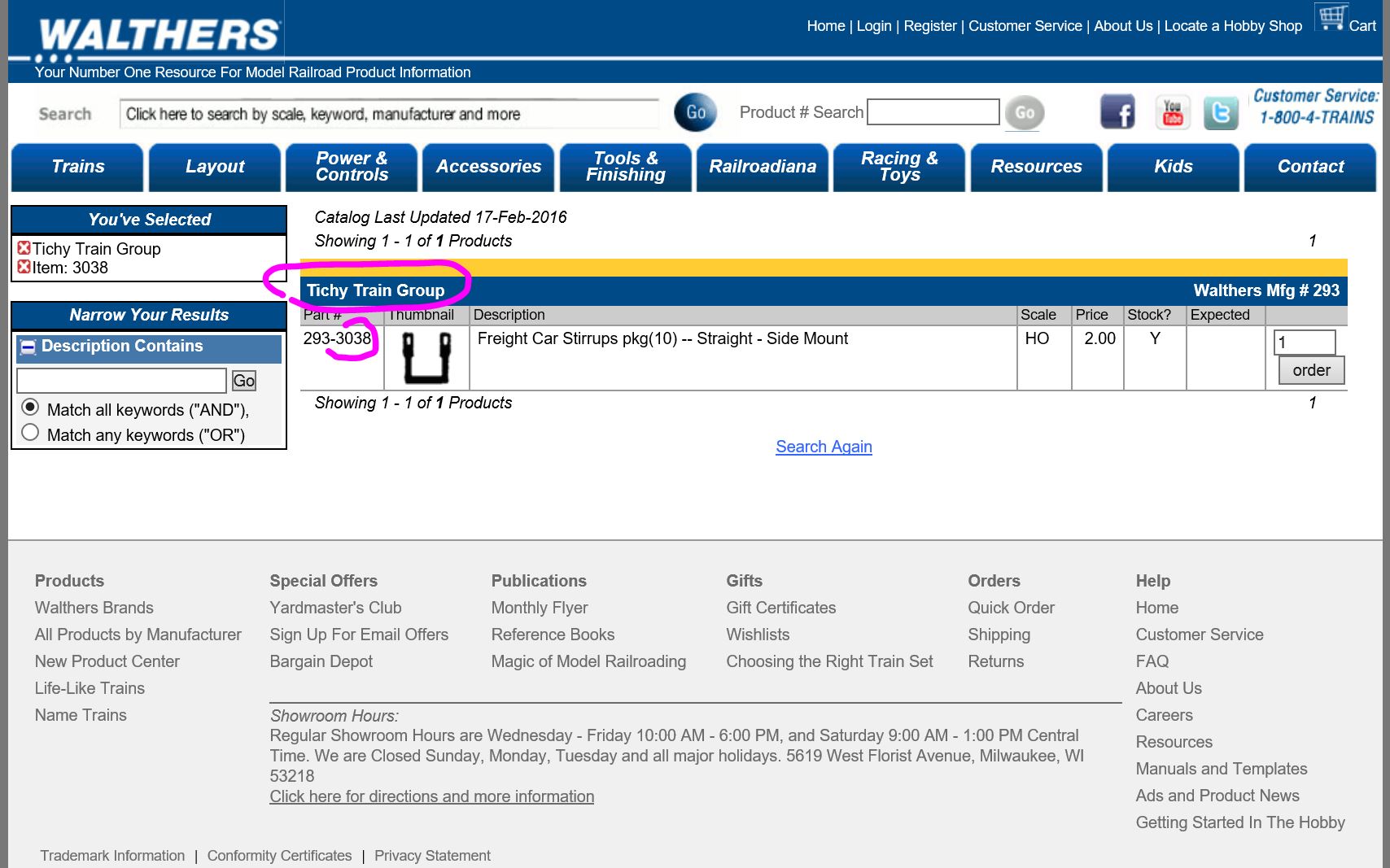The height and width of the screenshot is (868, 1390).
Task: Open Privacy Statement link
Action: (432, 856)
